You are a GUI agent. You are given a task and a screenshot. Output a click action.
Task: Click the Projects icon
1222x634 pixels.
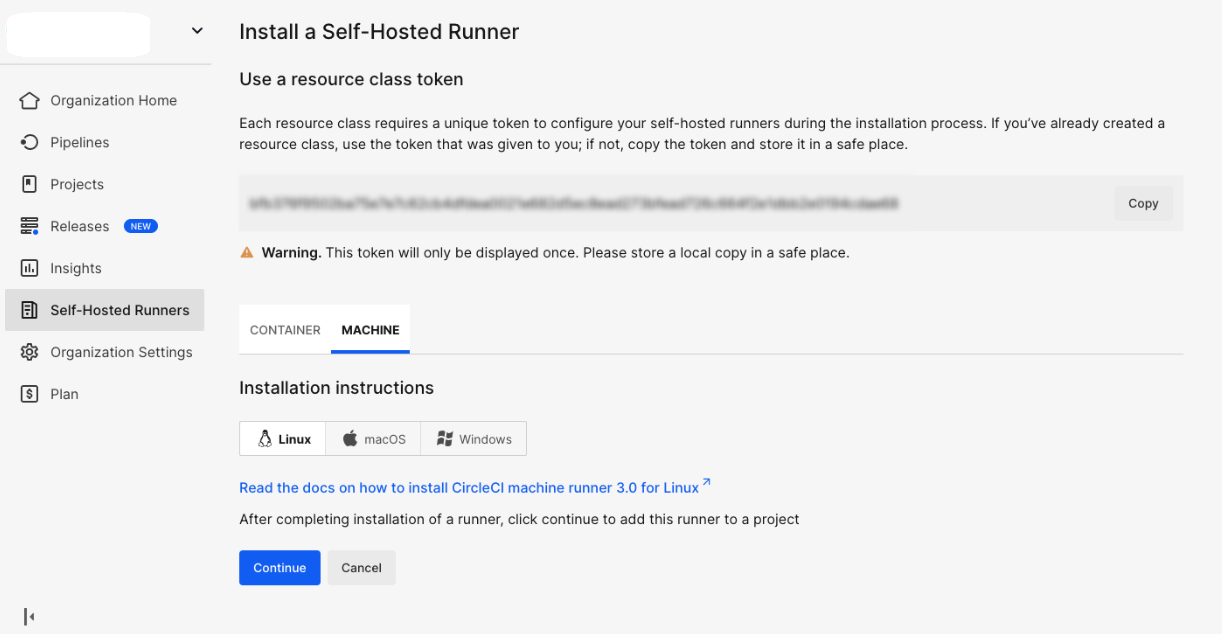(29, 184)
